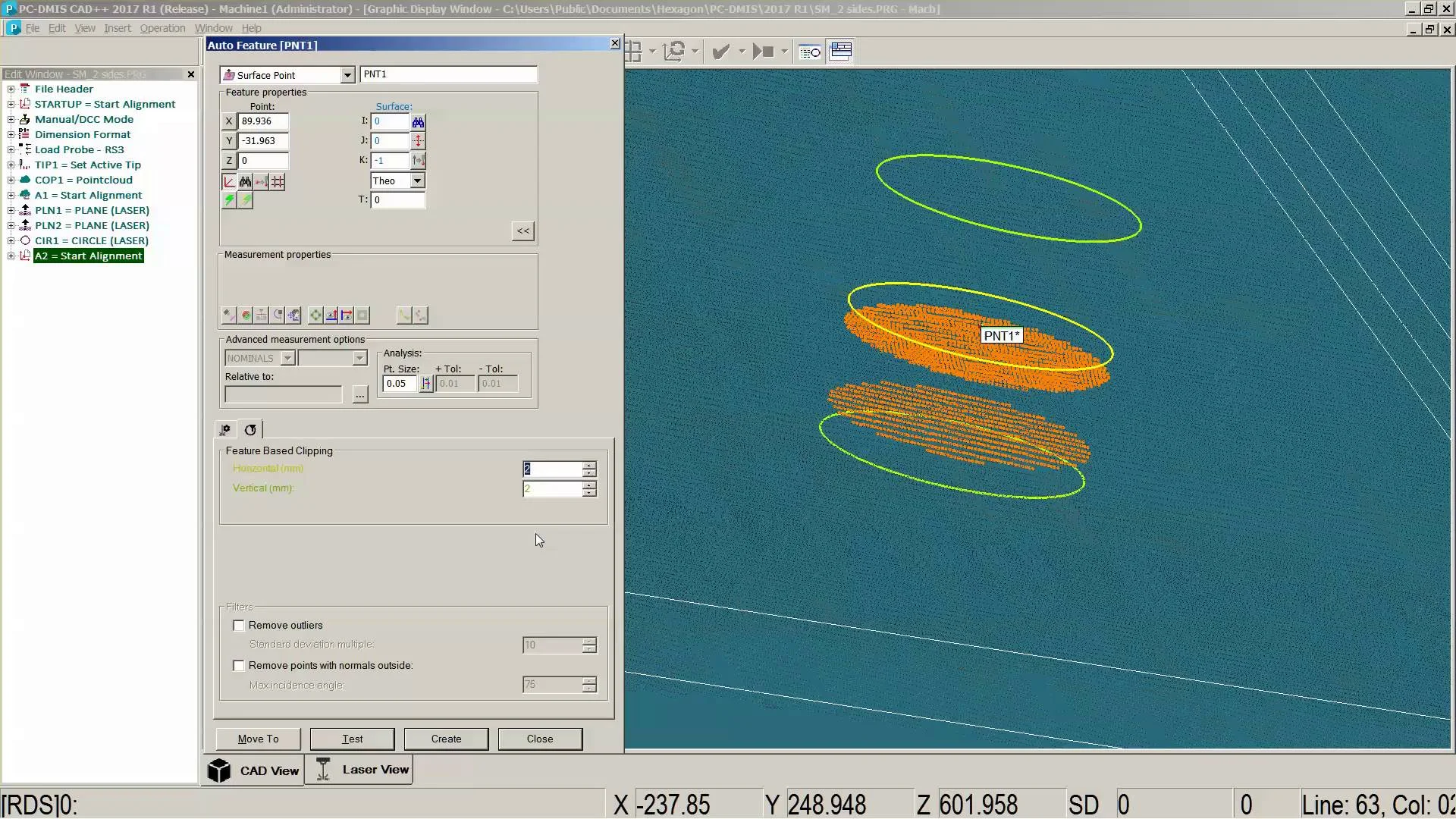The width and height of the screenshot is (1456, 819).
Task: Click the flip vector icon beside J field
Action: click(x=418, y=141)
